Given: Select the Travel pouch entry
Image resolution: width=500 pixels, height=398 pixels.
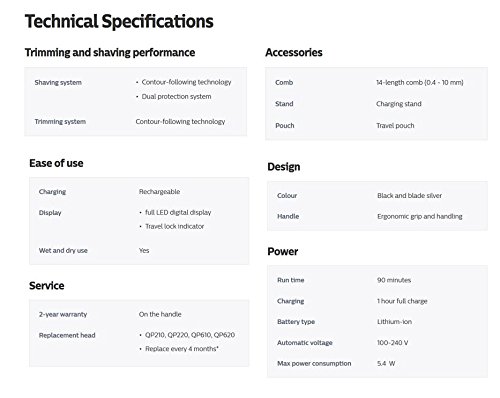Looking at the screenshot, I should pos(395,126).
